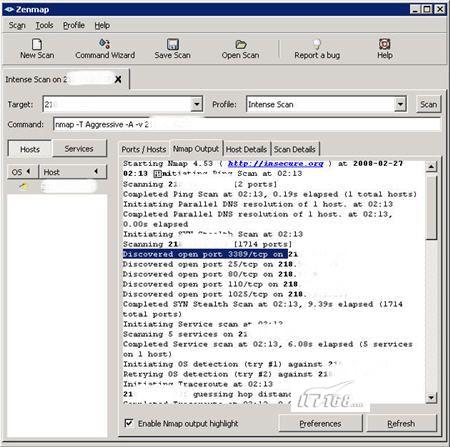Image resolution: width=450 pixels, height=447 pixels.
Task: Click the Open Scan folder icon
Action: 241,44
